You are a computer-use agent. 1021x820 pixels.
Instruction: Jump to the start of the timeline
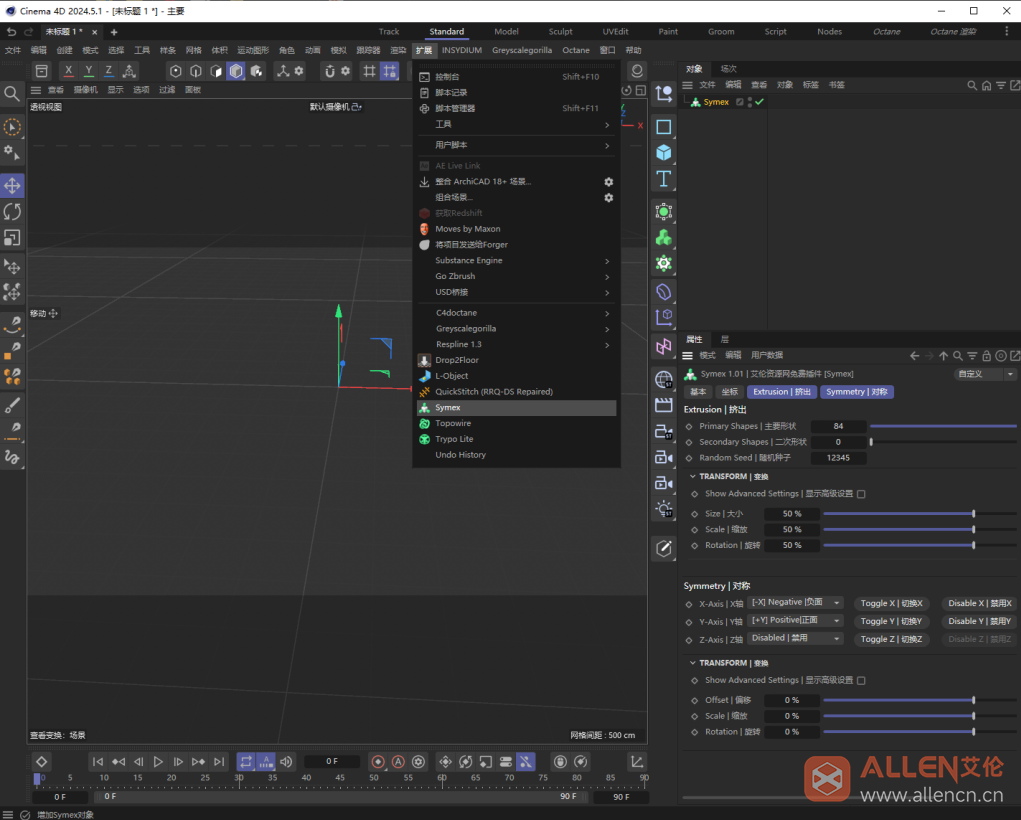(98, 761)
